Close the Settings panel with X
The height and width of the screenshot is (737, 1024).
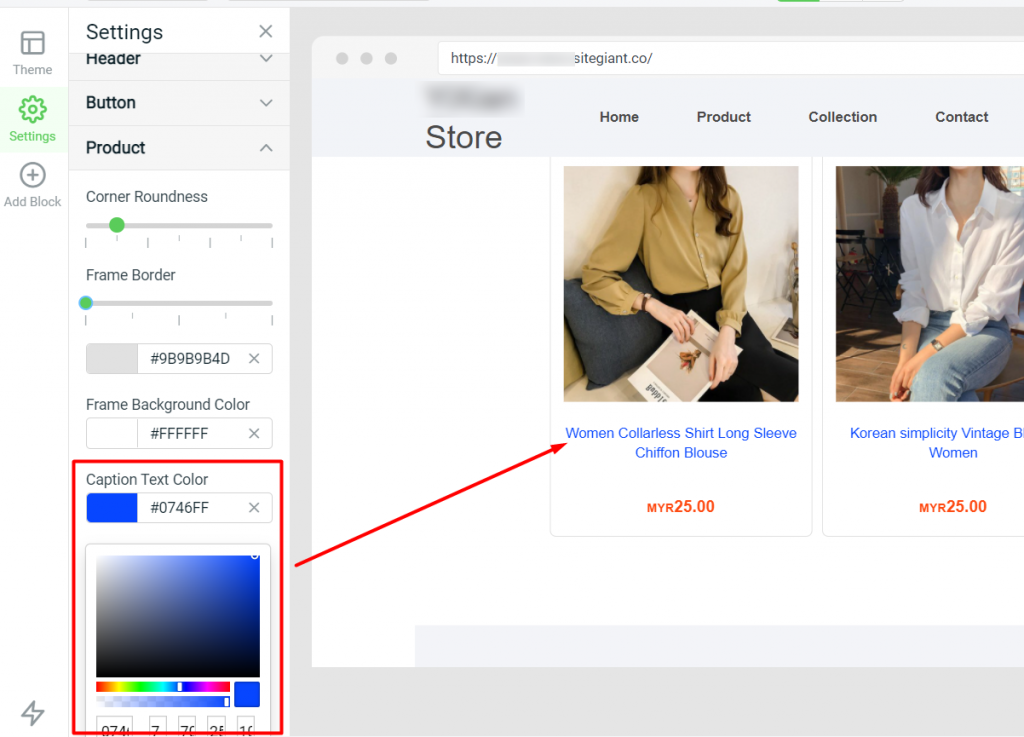265,31
